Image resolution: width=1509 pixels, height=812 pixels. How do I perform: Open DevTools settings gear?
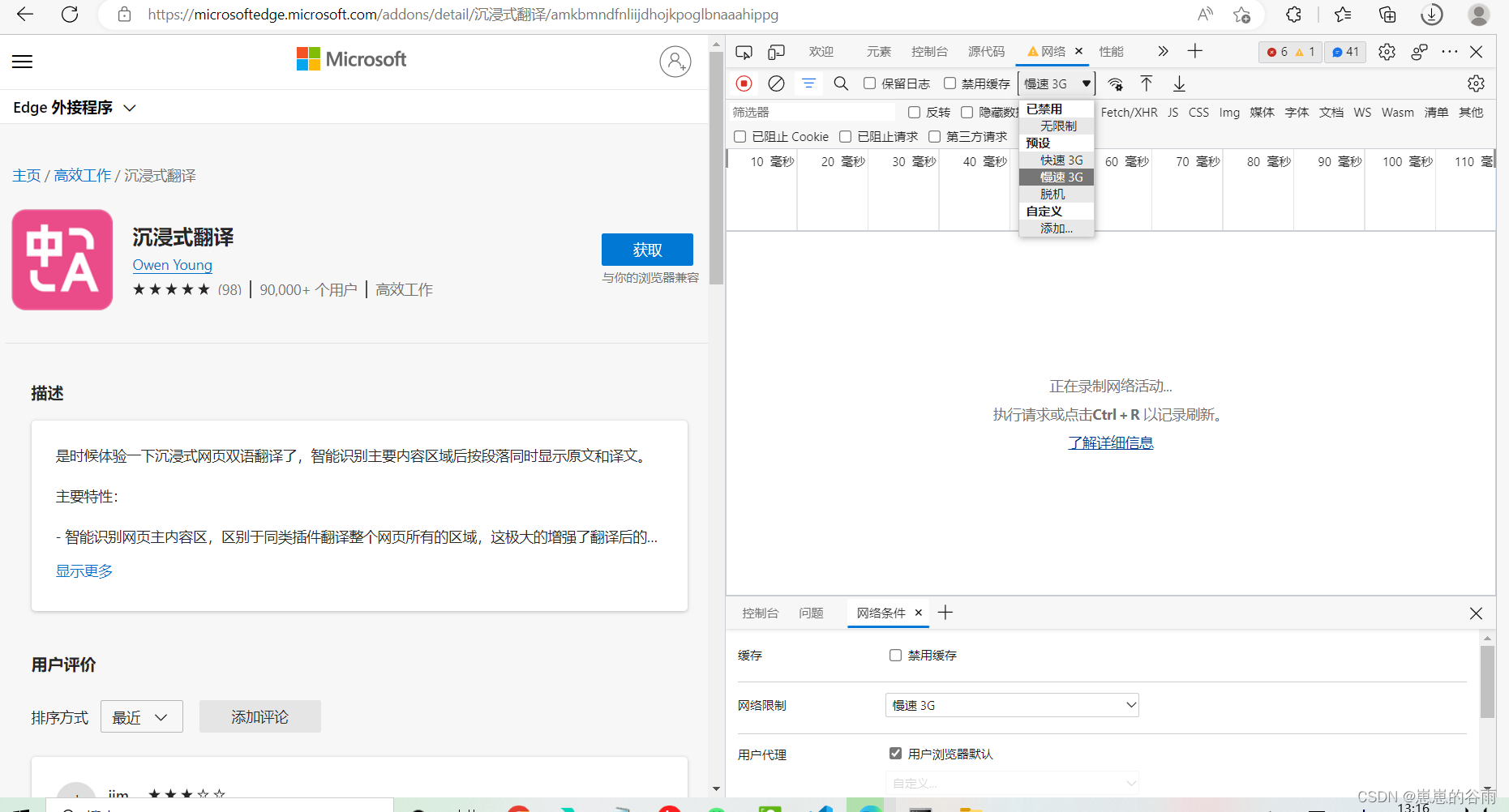coord(1387,52)
